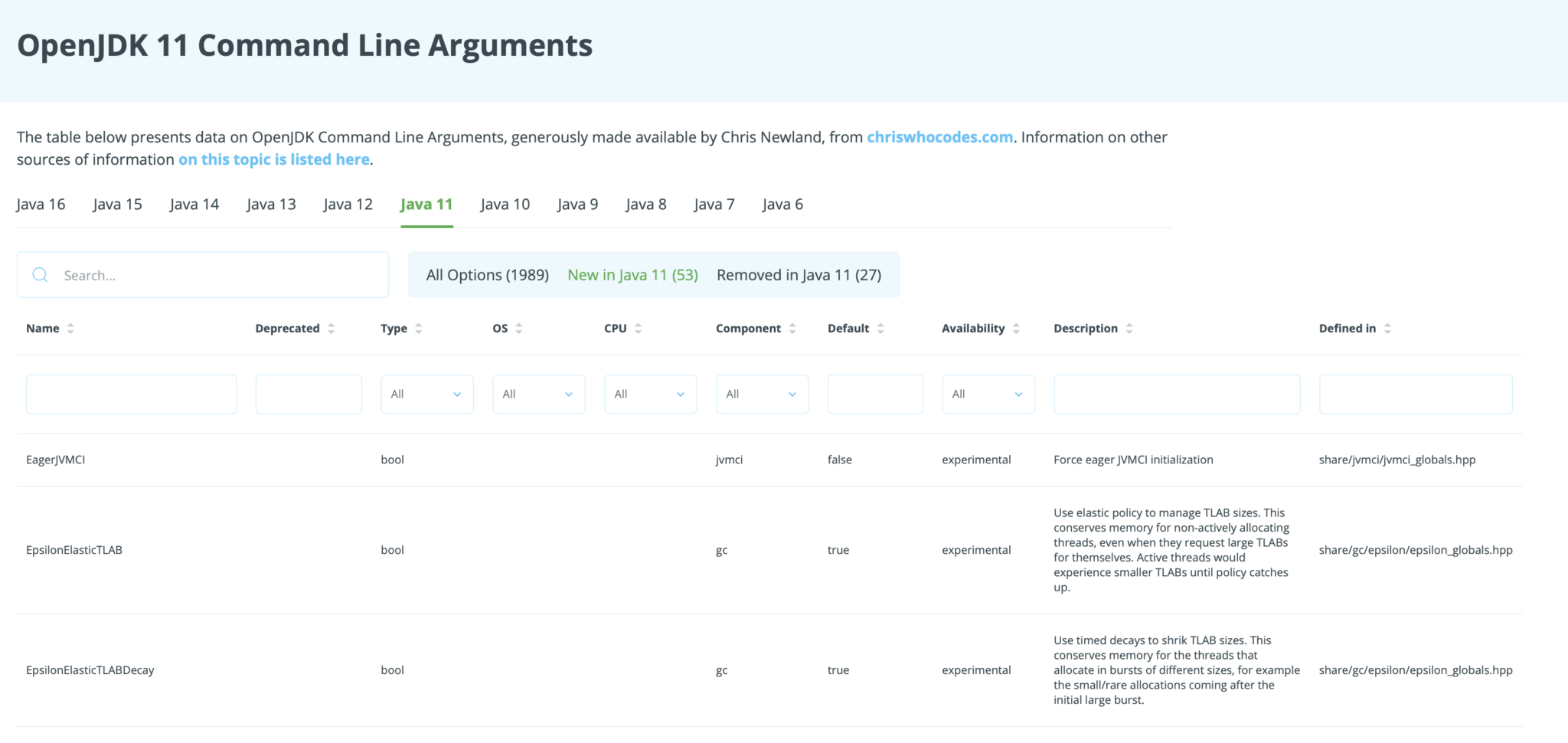This screenshot has width=1568, height=743.
Task: Focus the Description column filter box
Action: (x=1177, y=394)
